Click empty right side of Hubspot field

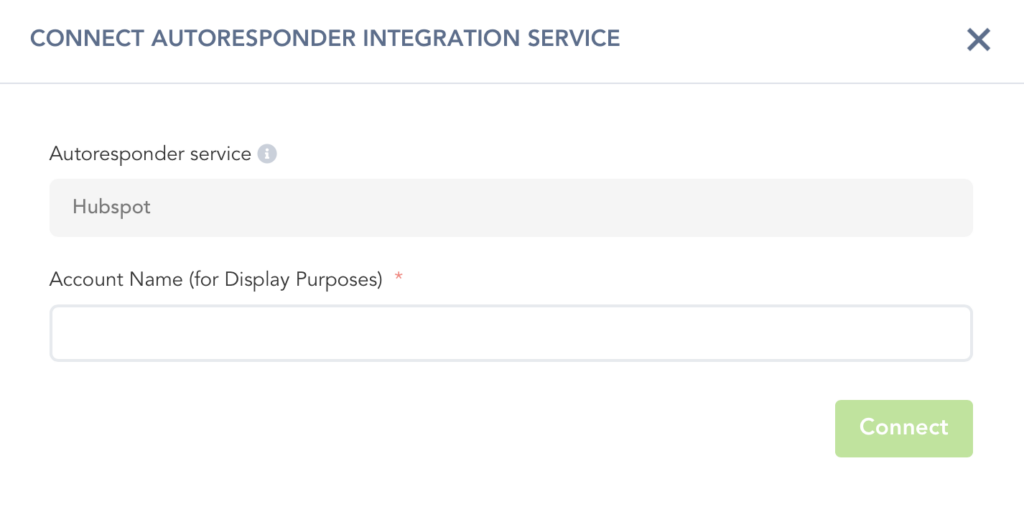click(800, 208)
